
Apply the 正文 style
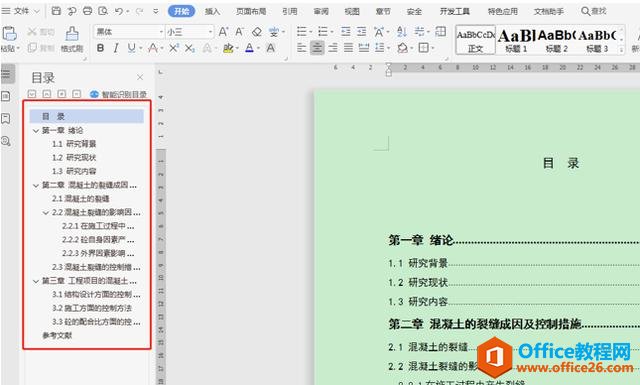click(476, 40)
